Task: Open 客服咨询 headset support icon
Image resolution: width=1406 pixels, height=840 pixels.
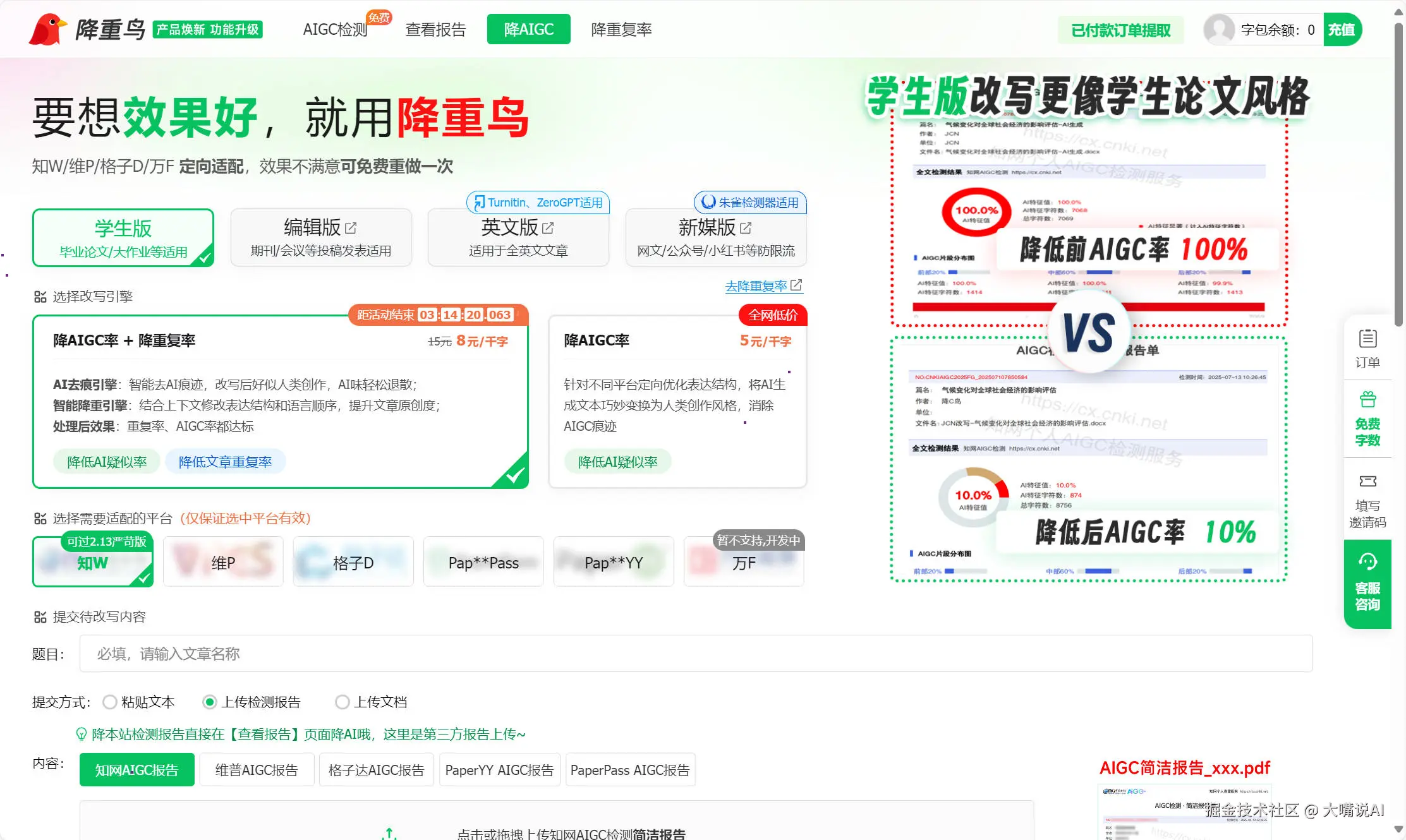Action: pos(1367,562)
